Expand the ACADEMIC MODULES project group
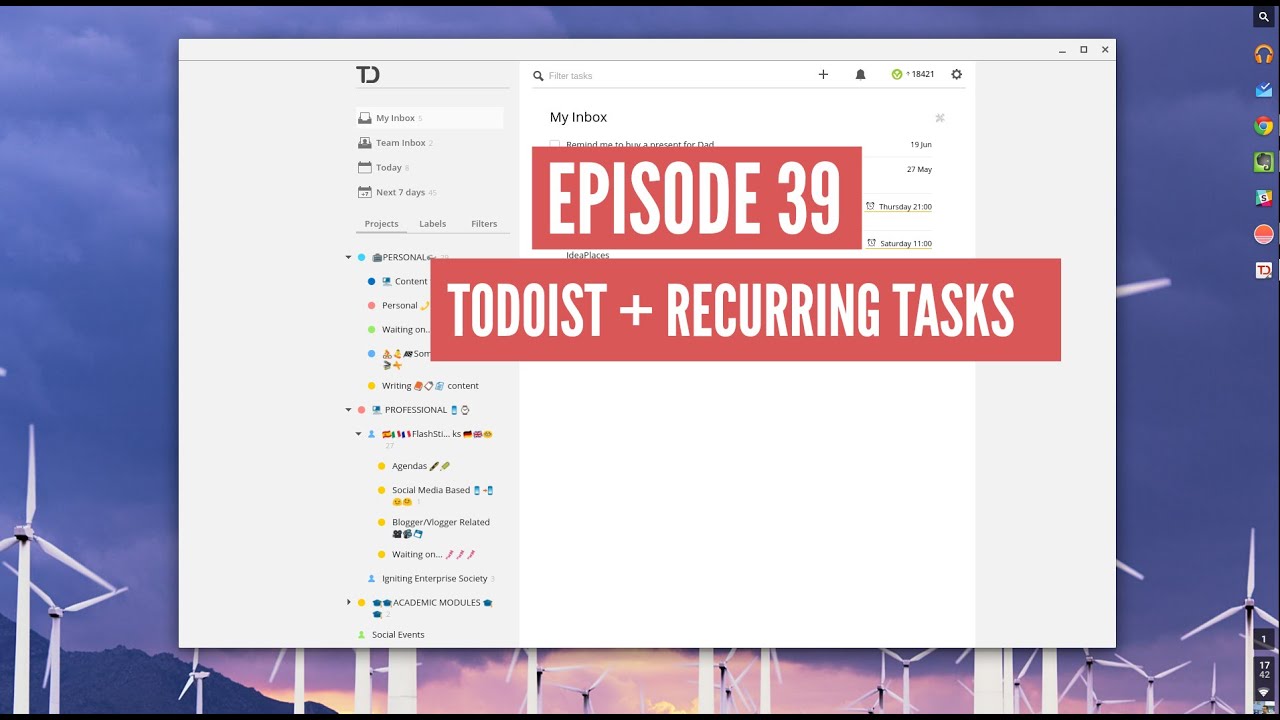The width and height of the screenshot is (1280, 720). (348, 602)
